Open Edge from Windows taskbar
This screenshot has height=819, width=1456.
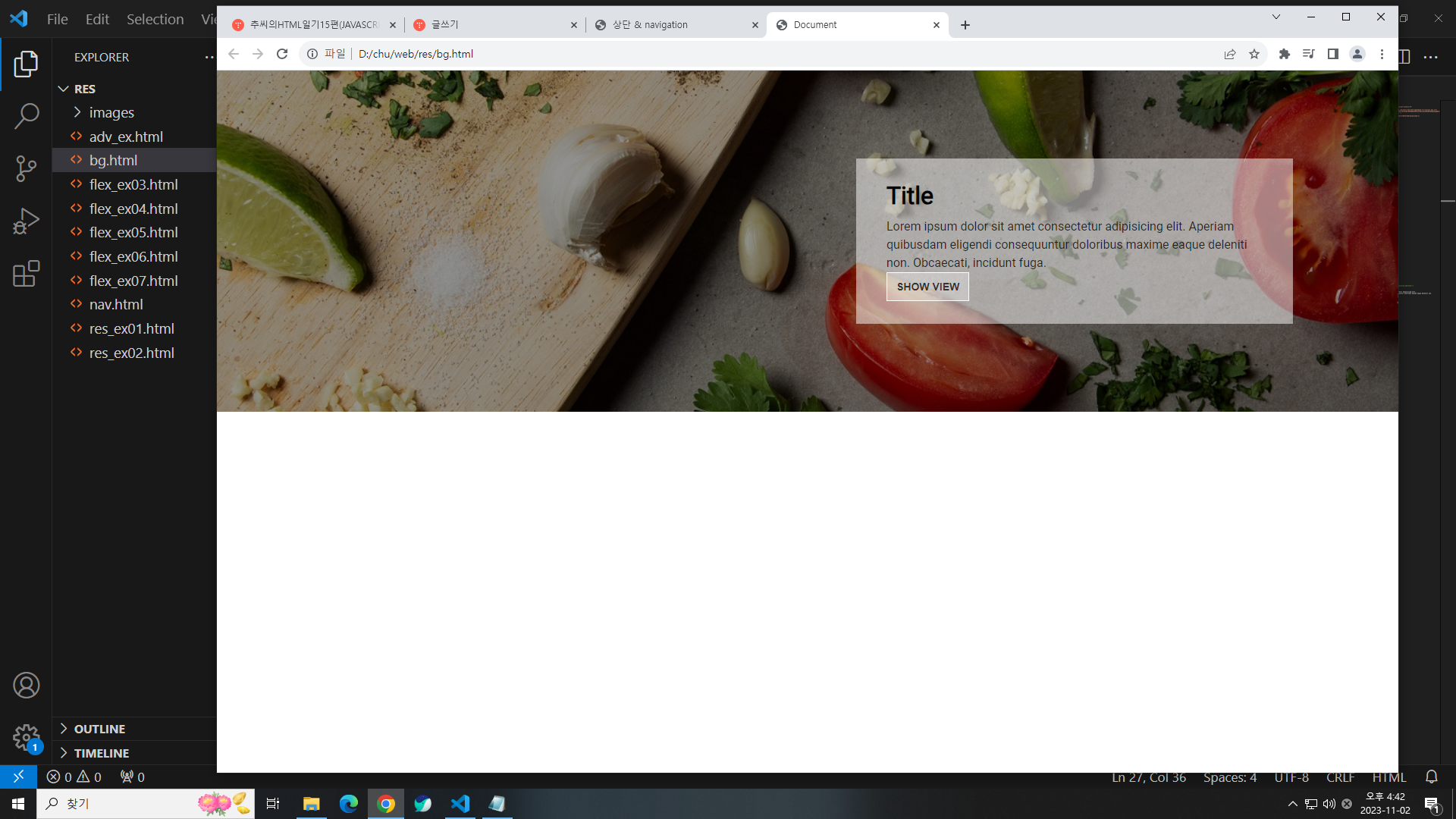[x=348, y=804]
